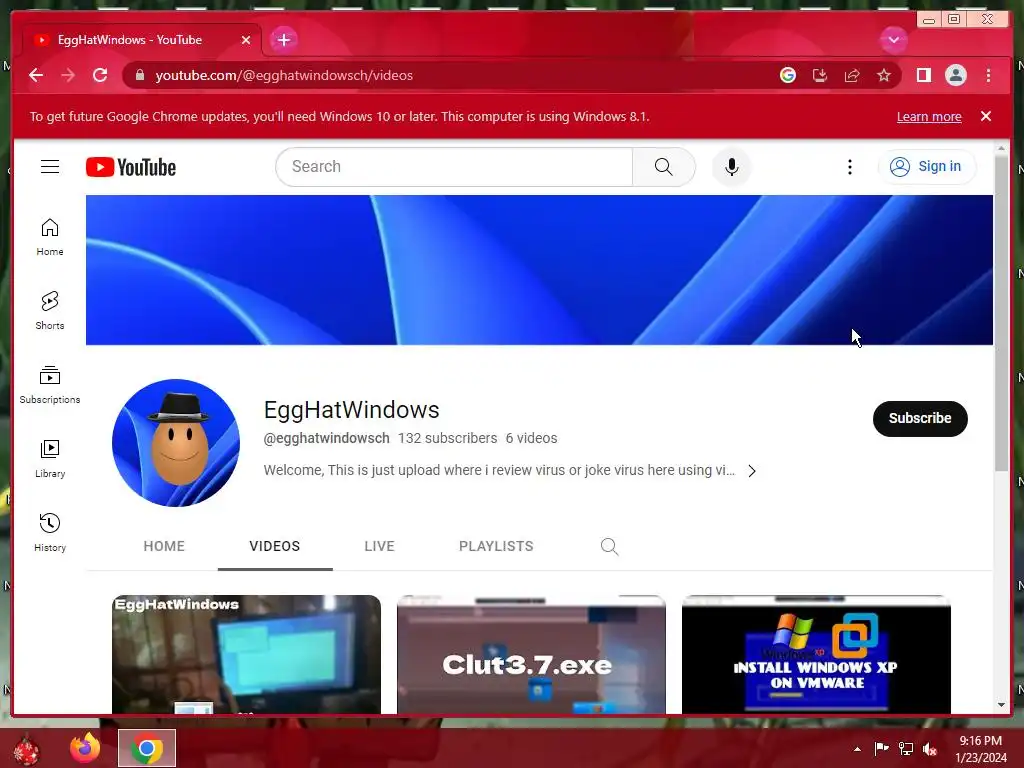This screenshot has width=1024, height=768.
Task: Click the magnifier search button
Action: (x=664, y=167)
